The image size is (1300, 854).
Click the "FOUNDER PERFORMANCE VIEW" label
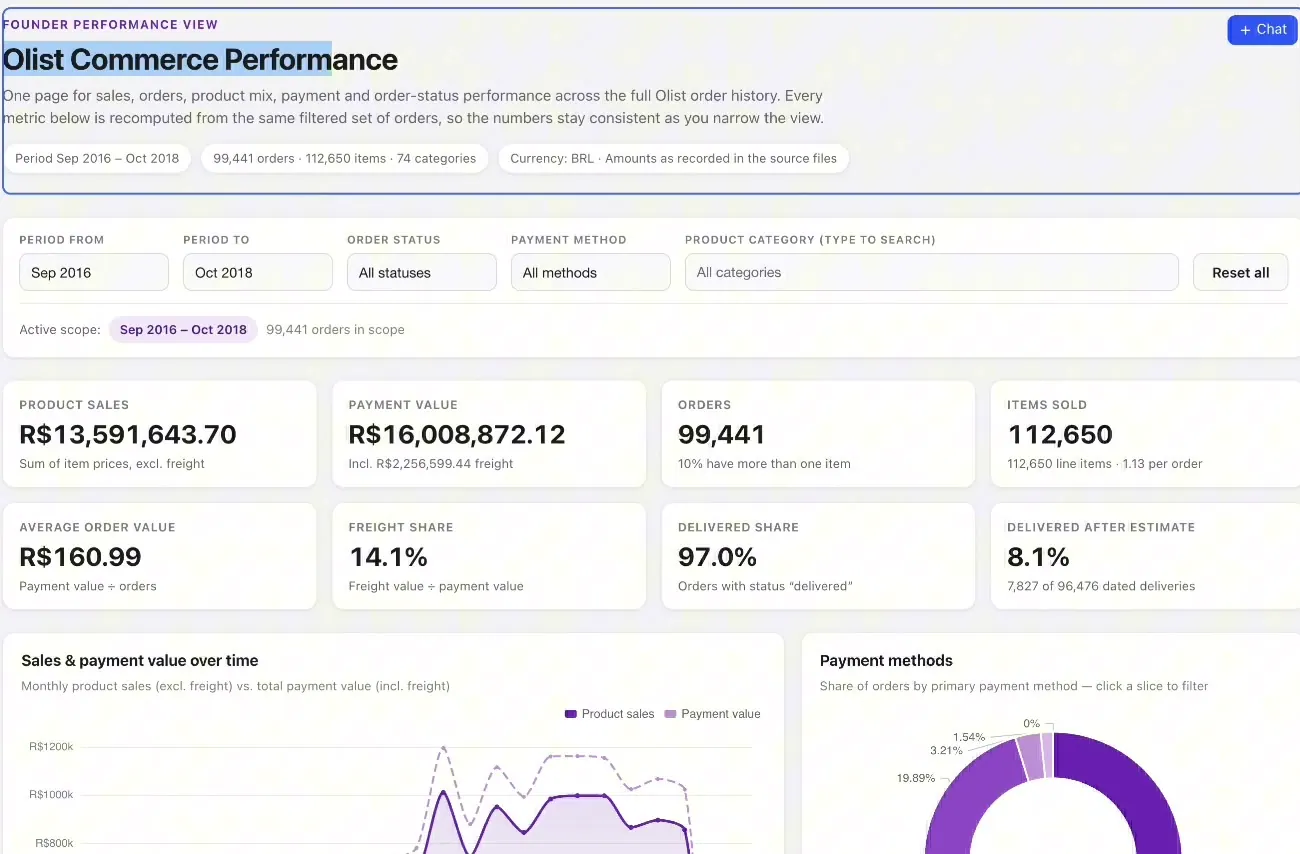pyautogui.click(x=110, y=24)
